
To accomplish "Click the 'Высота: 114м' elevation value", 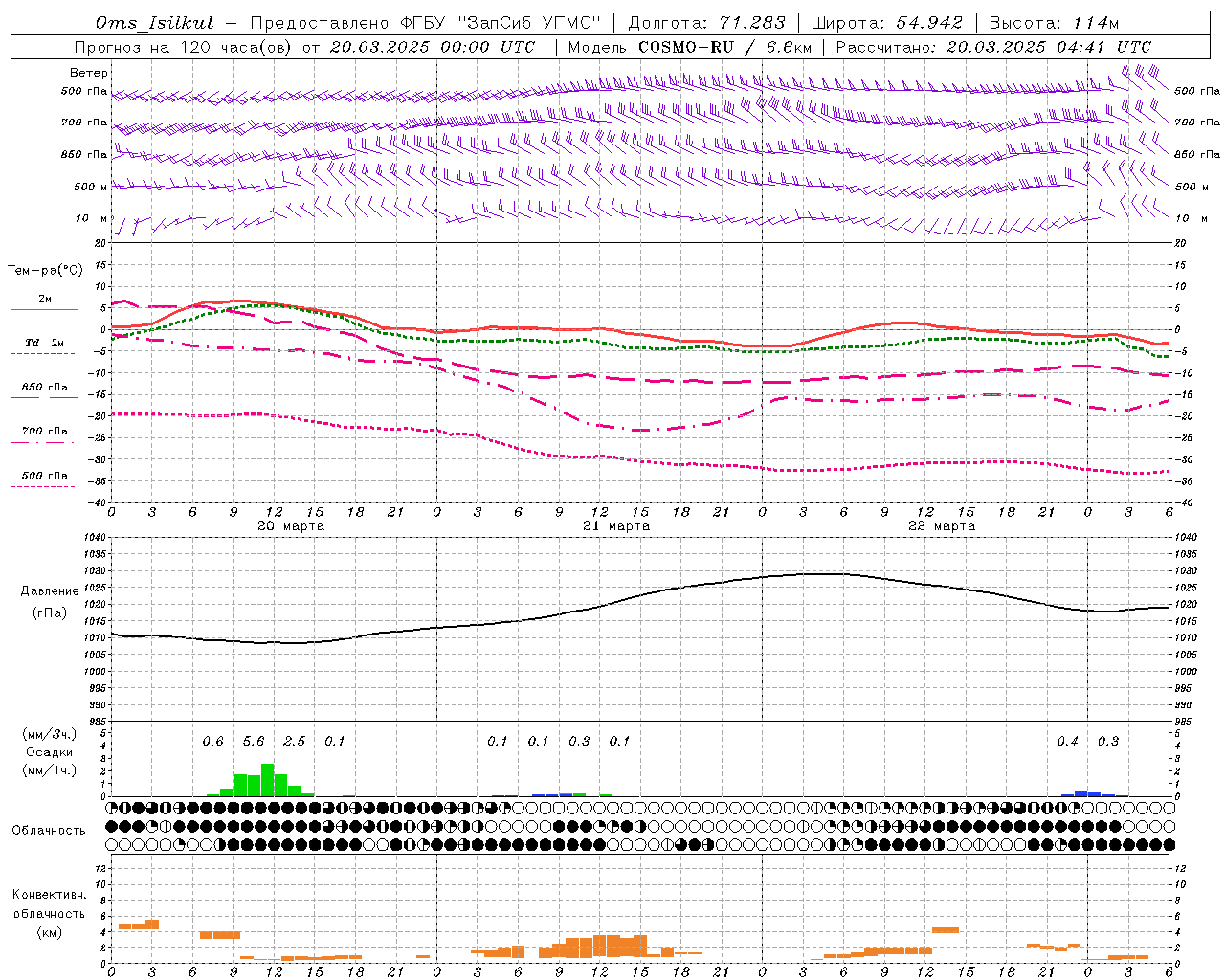I will pos(1054,23).
